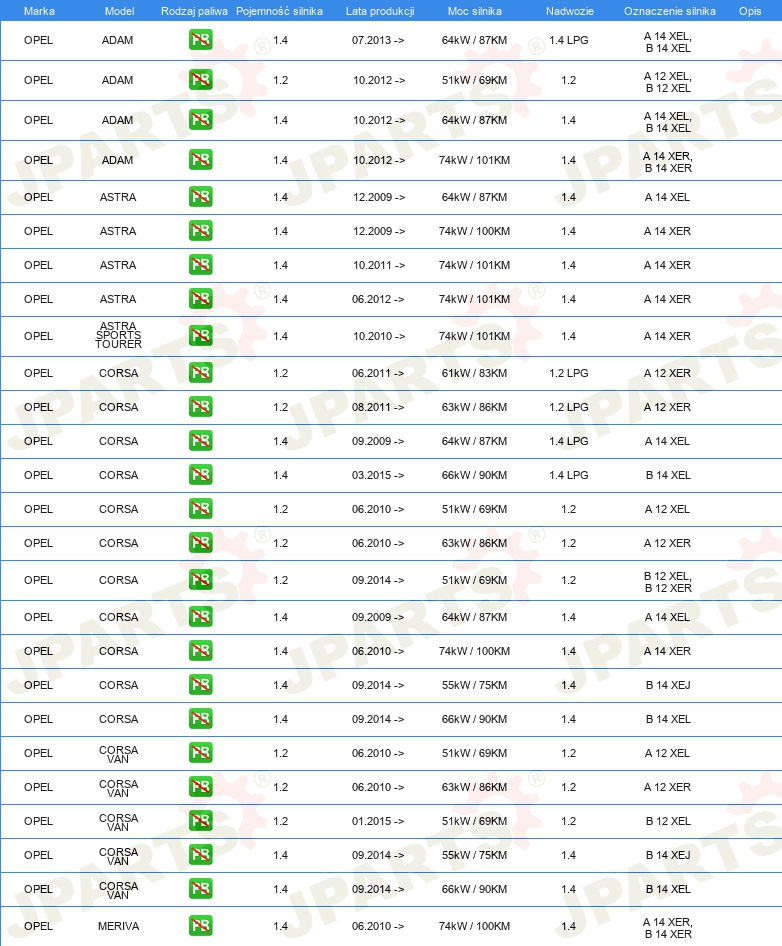Select the fuel icon in the CORSA VAN A 12 XER row
The width and height of the screenshot is (782, 946).
[x=200, y=787]
